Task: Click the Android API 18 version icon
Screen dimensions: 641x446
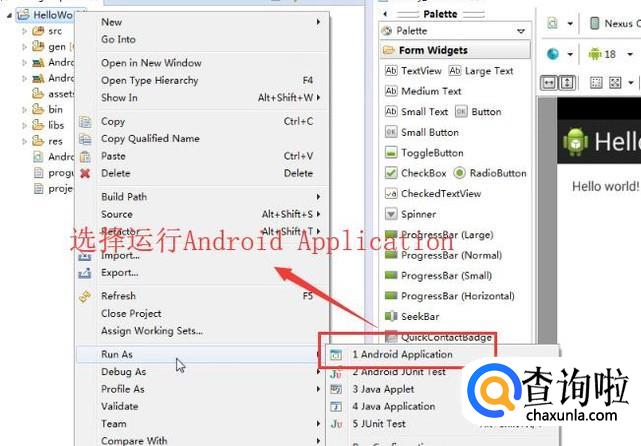Action: (595, 54)
